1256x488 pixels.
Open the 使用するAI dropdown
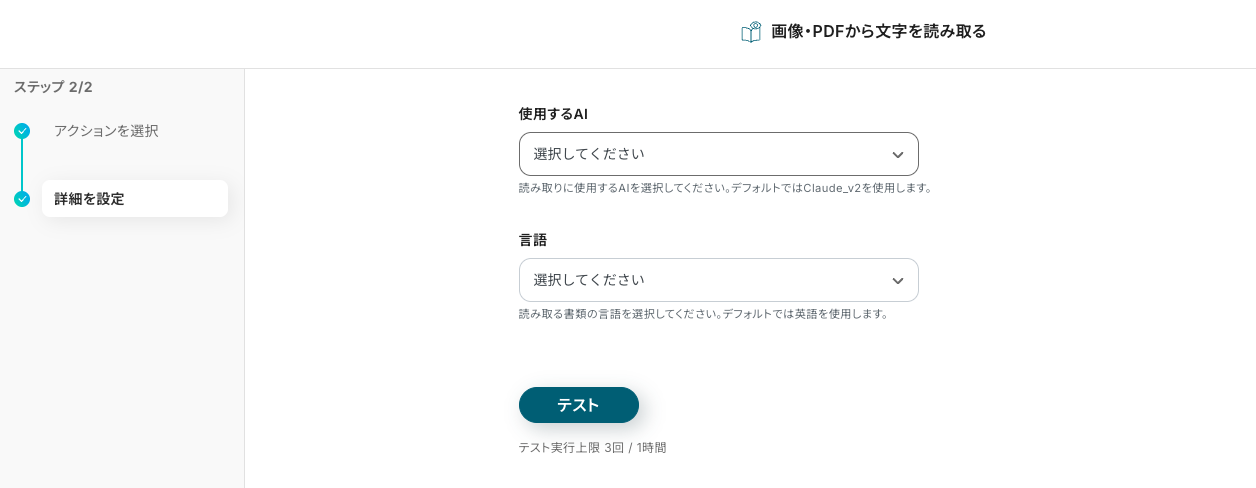point(718,154)
